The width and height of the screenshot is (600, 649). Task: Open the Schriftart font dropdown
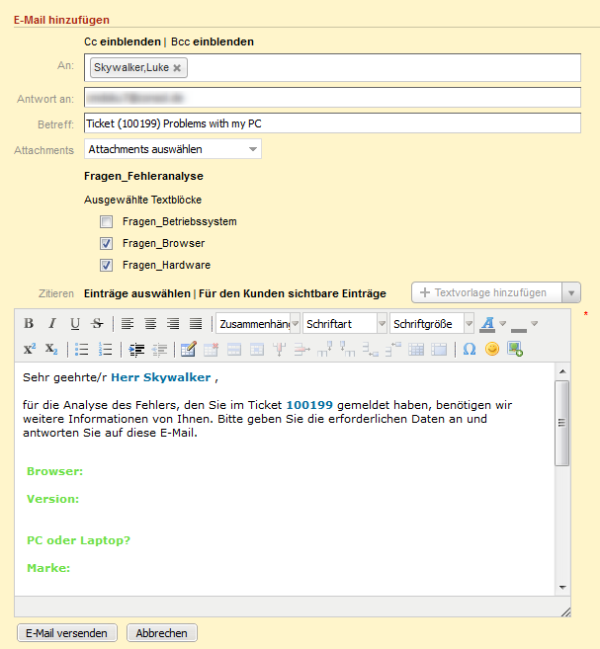(345, 324)
